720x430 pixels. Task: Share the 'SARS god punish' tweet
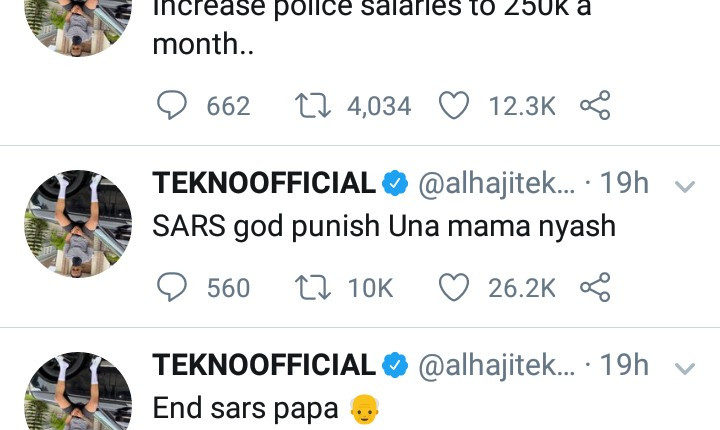[x=595, y=288]
